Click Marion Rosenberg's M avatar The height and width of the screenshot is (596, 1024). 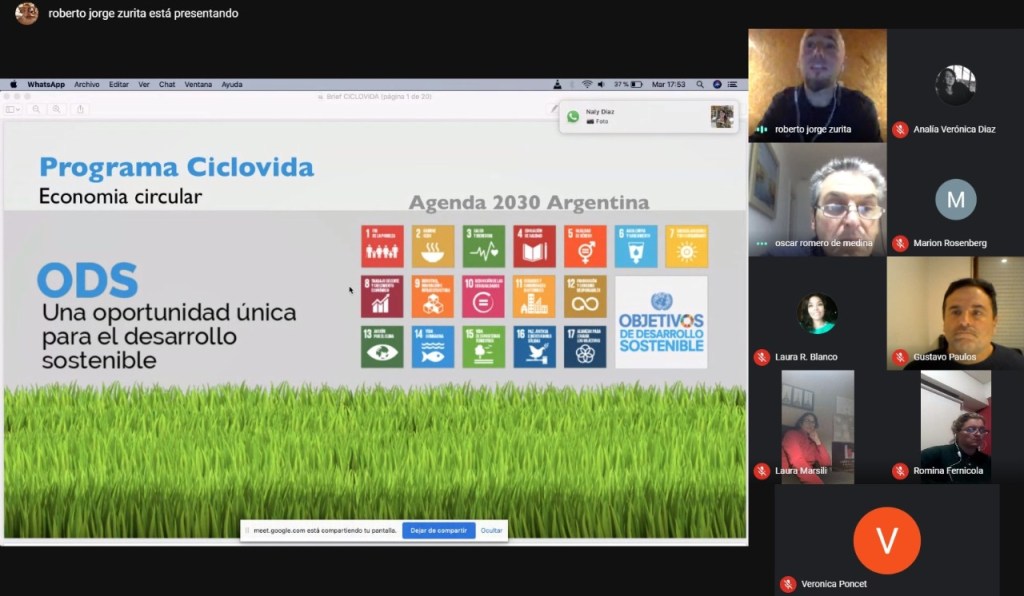tap(955, 199)
